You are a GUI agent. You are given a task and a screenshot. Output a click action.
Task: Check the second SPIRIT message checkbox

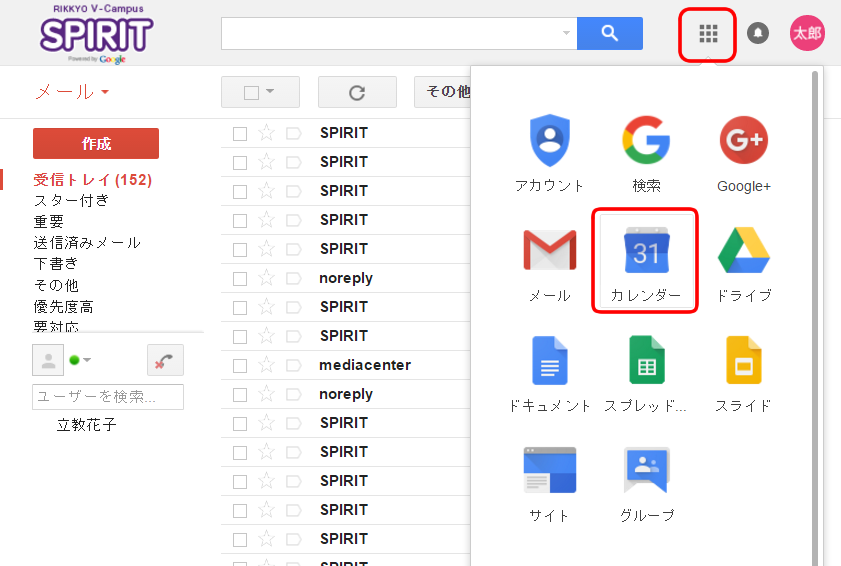click(240, 162)
